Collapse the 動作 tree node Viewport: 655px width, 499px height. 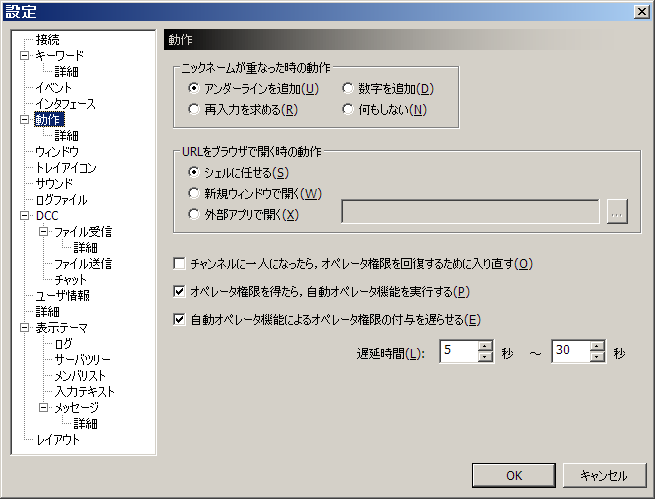click(25, 120)
